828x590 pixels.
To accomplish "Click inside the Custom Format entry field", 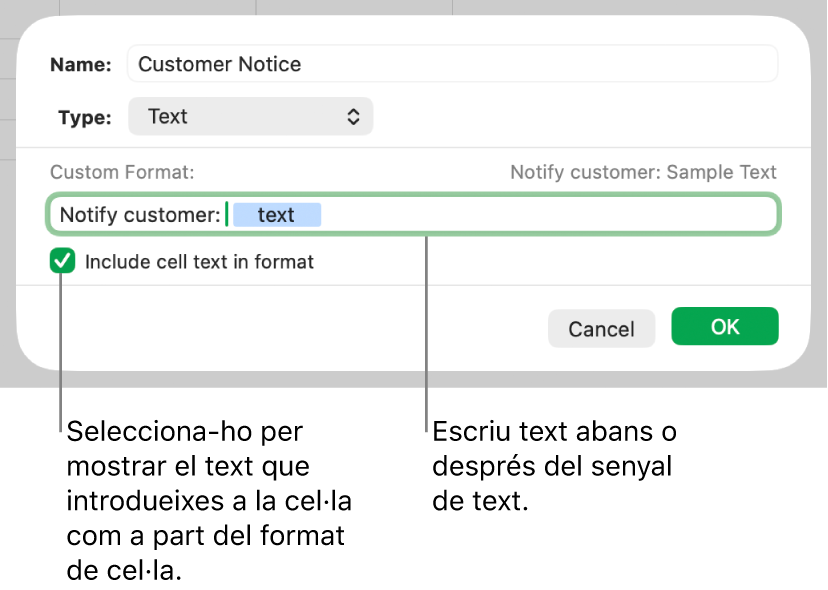I will coord(500,214).
